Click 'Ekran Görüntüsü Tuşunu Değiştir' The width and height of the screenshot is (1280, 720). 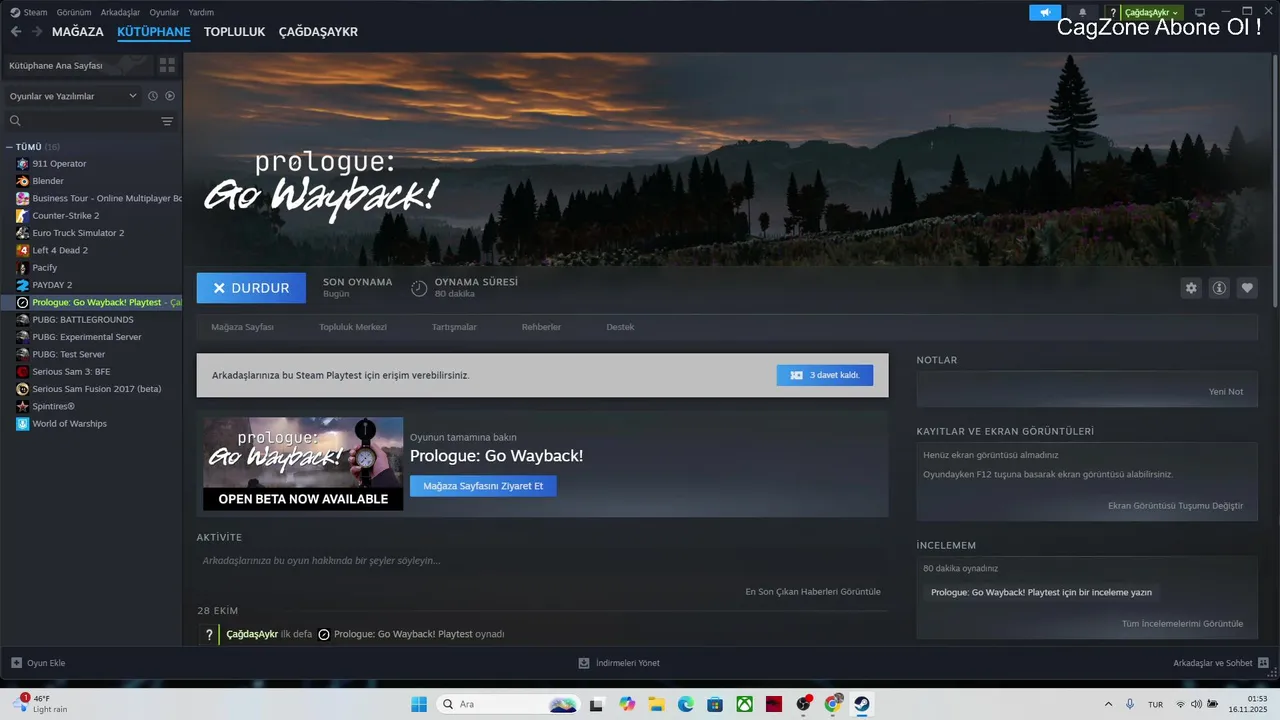(x=1175, y=506)
